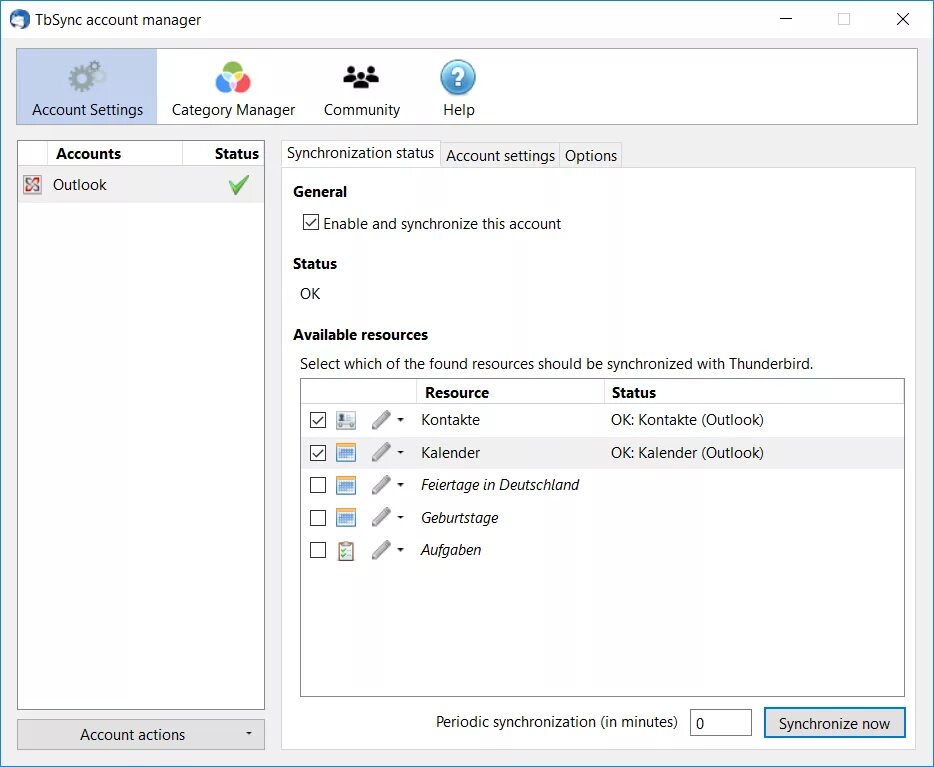This screenshot has width=934, height=767.
Task: Click the TbSync app icon in title bar
Action: click(x=20, y=20)
